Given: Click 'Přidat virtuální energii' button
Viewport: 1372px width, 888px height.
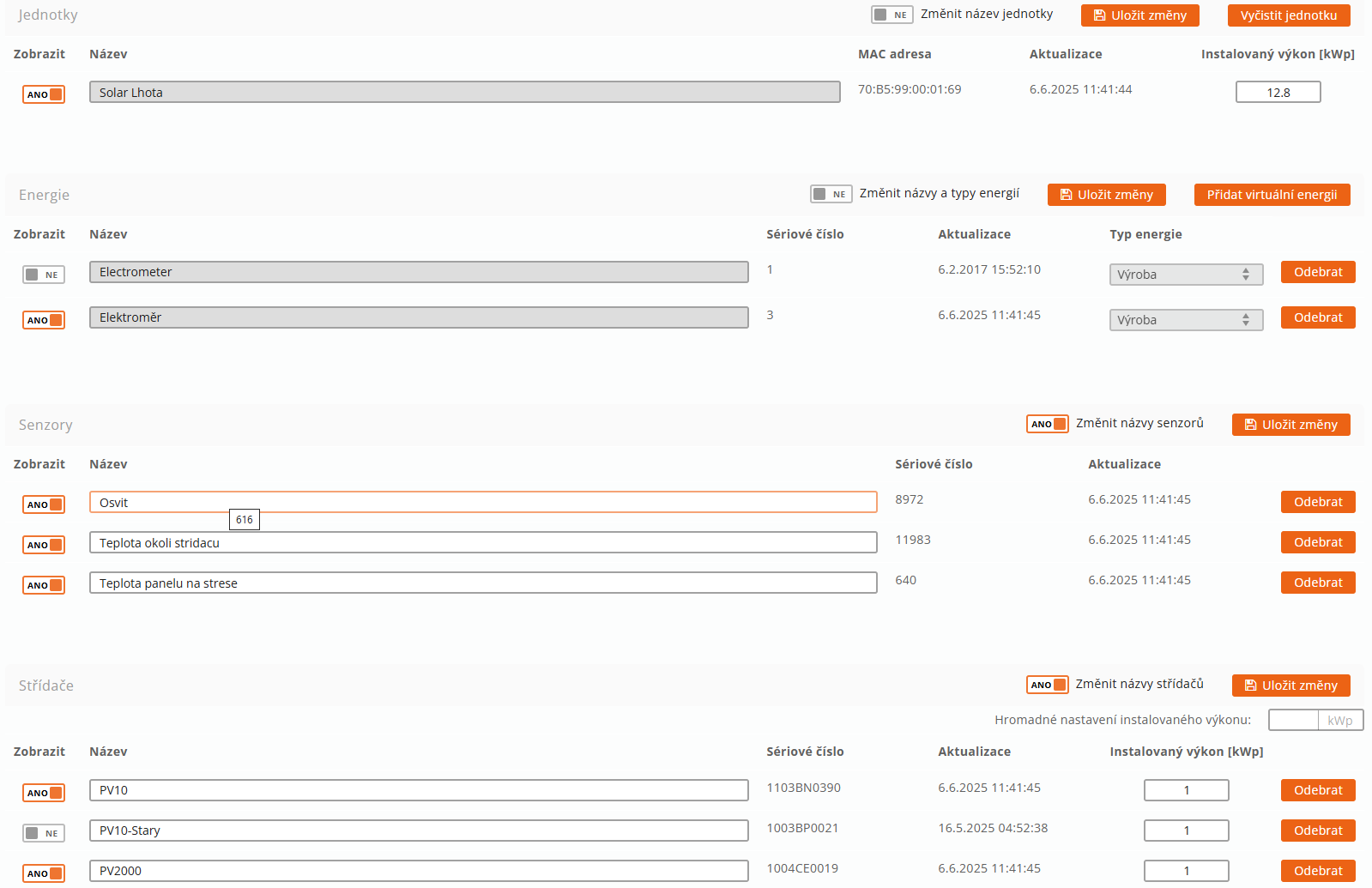Looking at the screenshot, I should [1272, 195].
